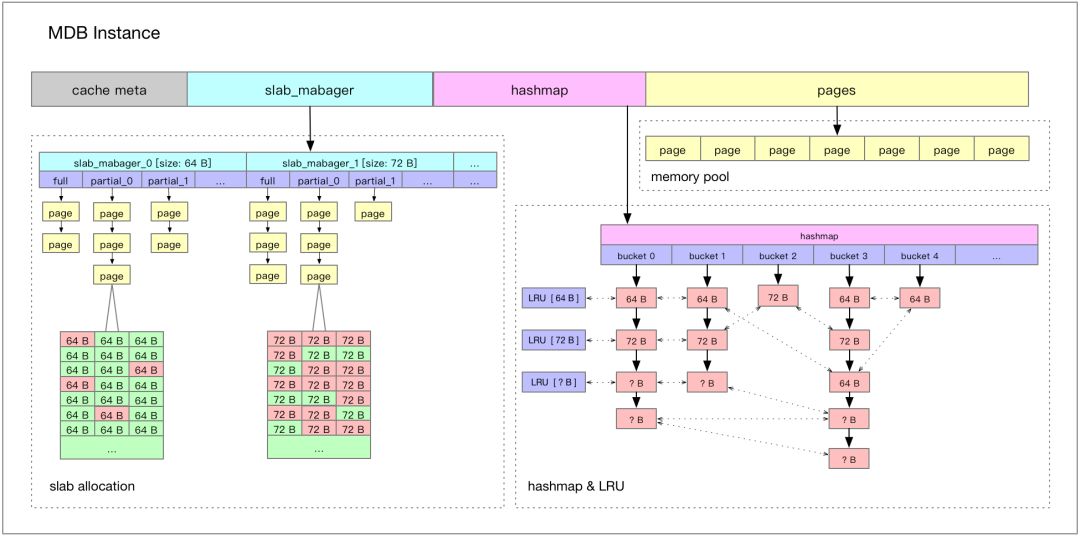The width and height of the screenshot is (1080, 536).
Task: Click the hashmap & LRU label
Action: point(576,486)
